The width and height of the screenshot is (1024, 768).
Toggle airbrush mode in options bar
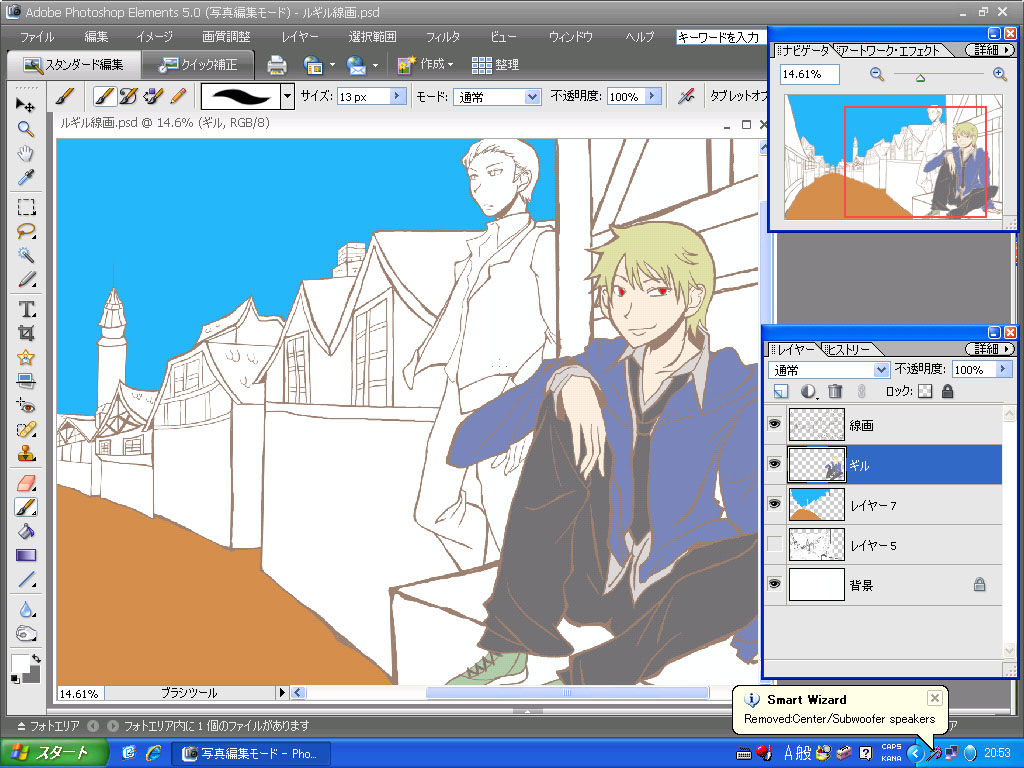pos(686,97)
